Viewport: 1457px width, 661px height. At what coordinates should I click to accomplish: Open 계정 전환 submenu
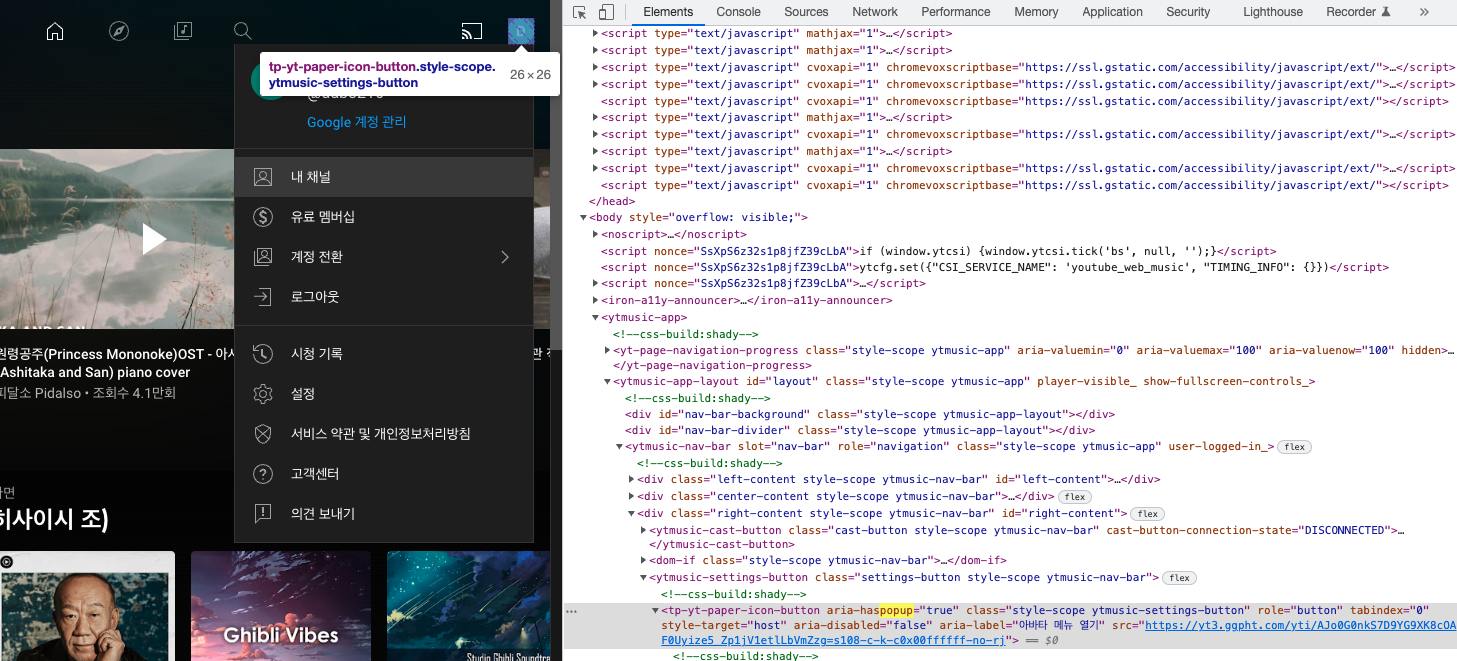(x=384, y=257)
